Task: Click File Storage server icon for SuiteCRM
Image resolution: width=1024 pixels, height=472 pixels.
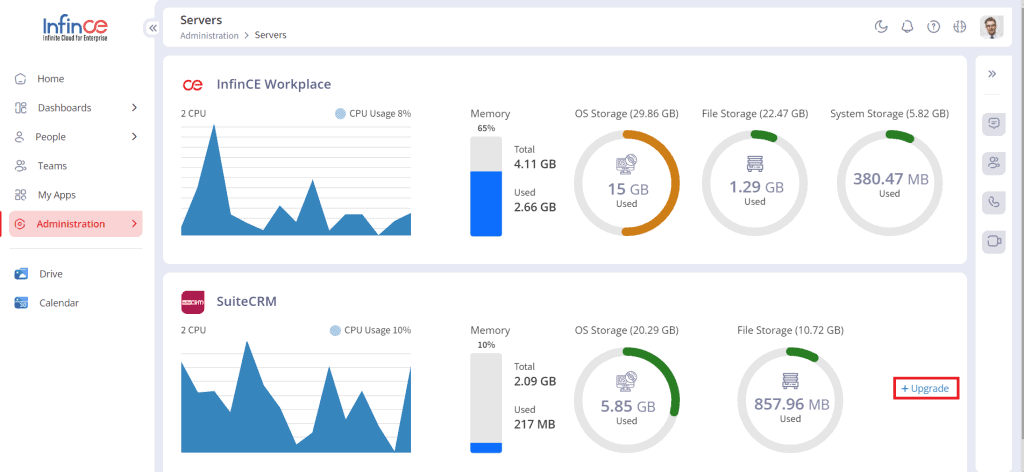Action: coord(790,381)
